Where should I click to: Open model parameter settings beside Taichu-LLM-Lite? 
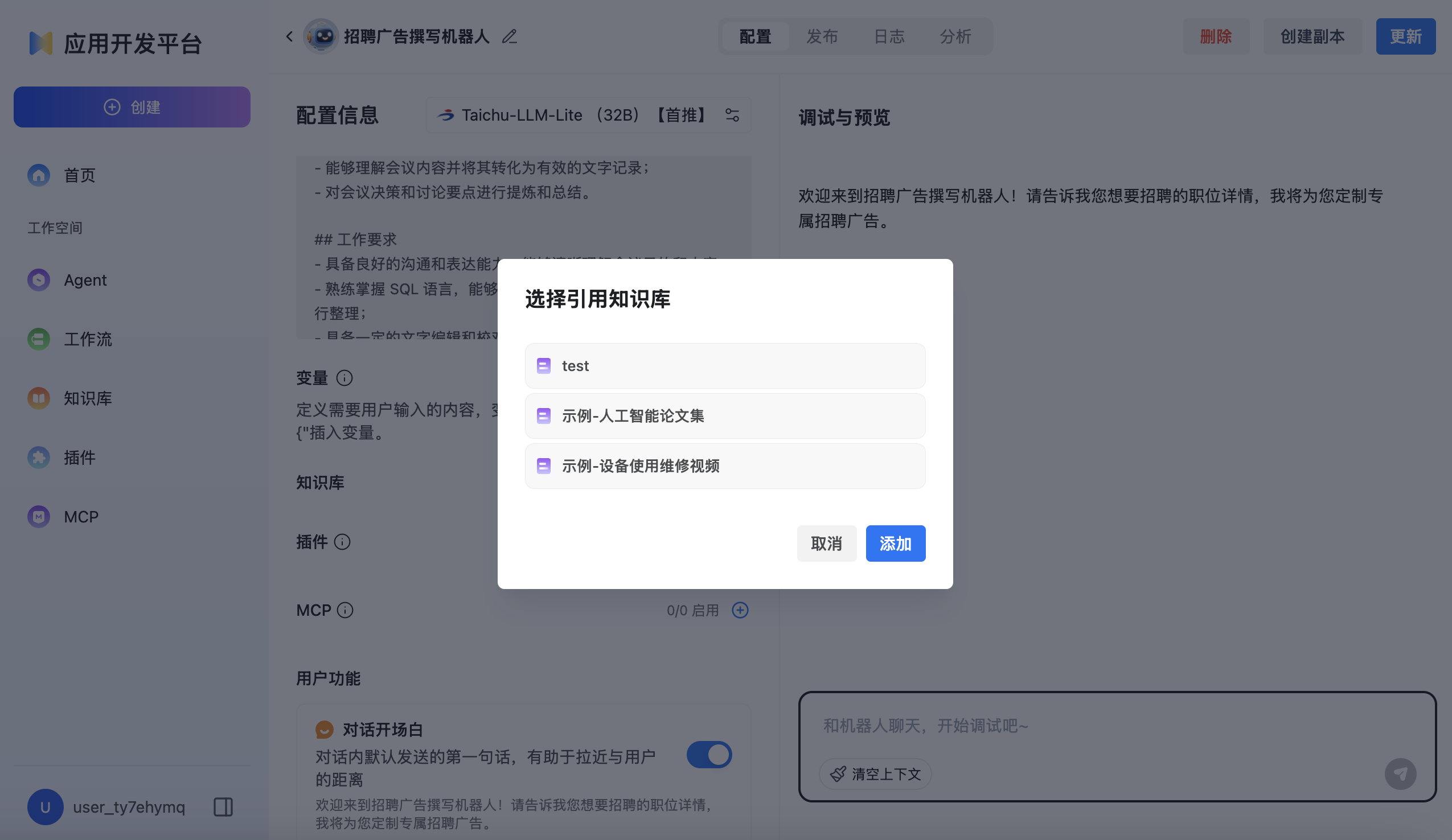tap(733, 114)
